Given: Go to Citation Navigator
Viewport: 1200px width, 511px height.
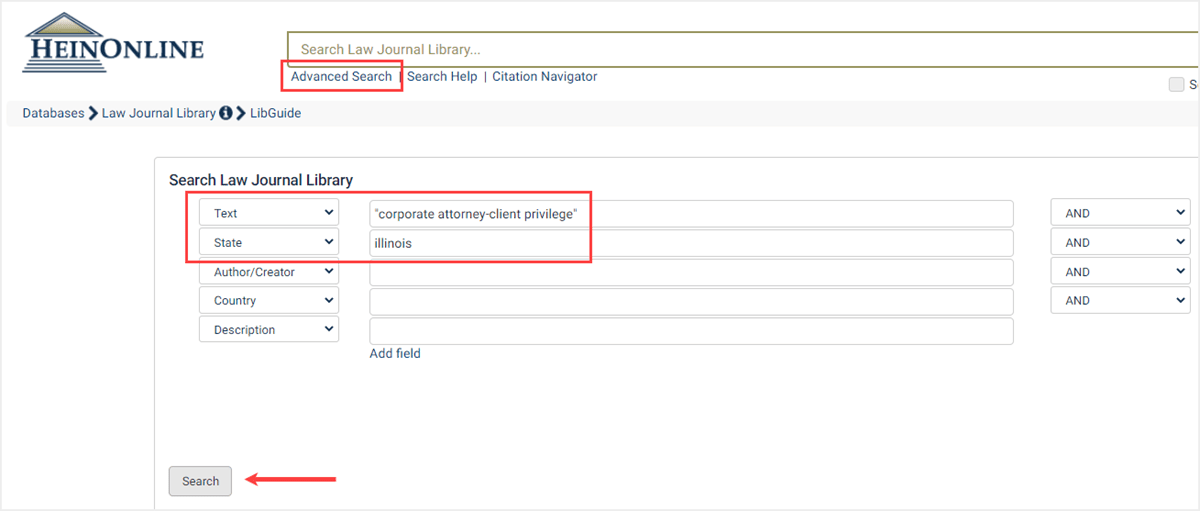Looking at the screenshot, I should click(x=544, y=77).
